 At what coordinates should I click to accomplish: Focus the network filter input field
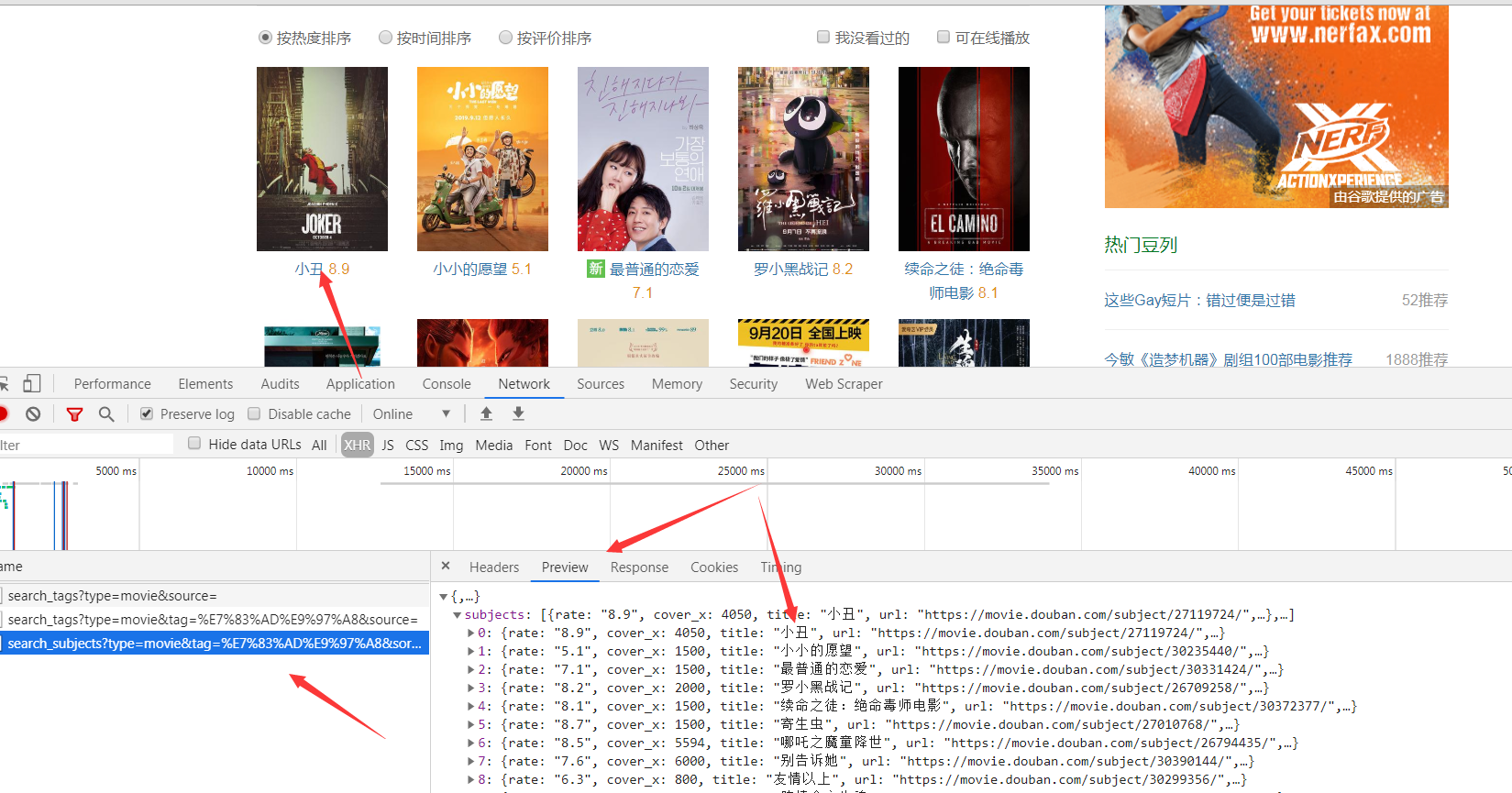(x=86, y=445)
